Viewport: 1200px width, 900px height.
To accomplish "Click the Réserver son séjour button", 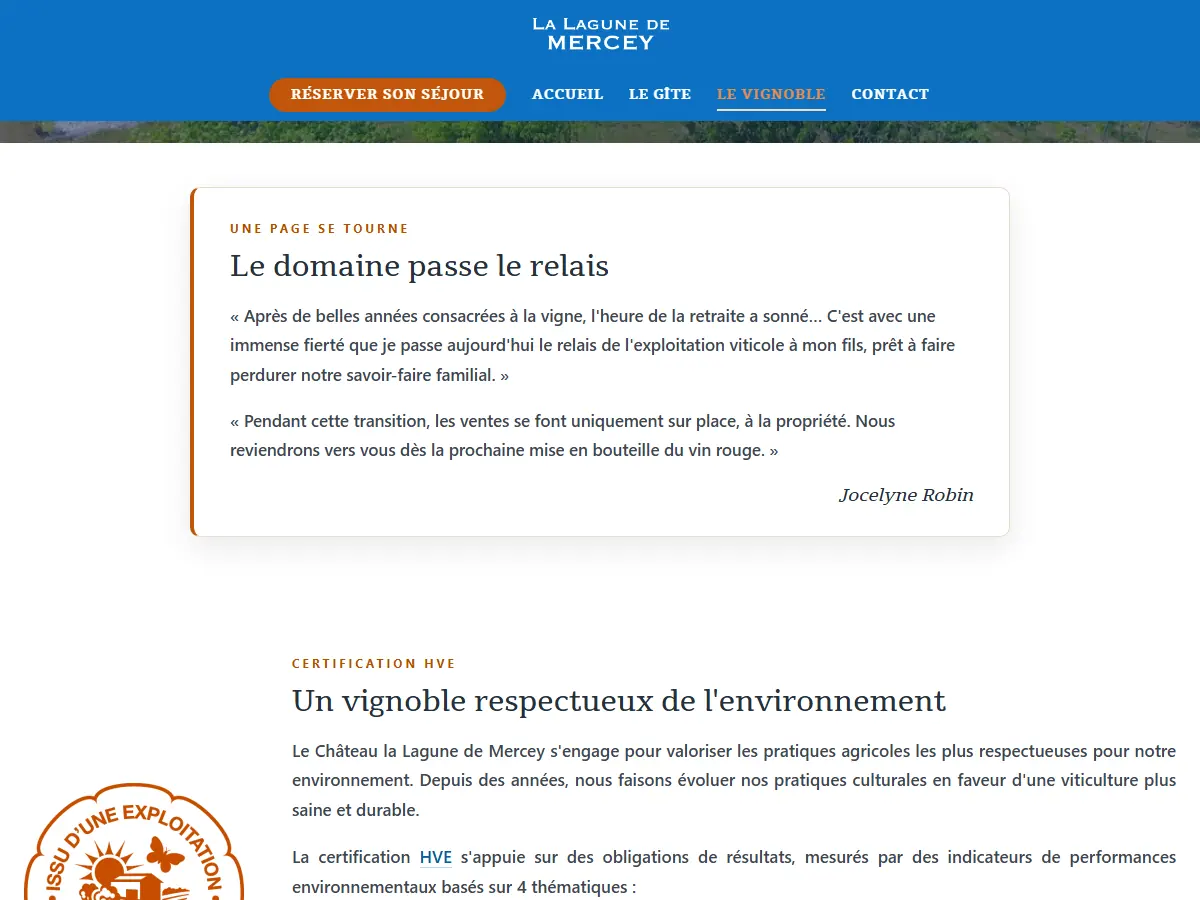I will pyautogui.click(x=387, y=94).
